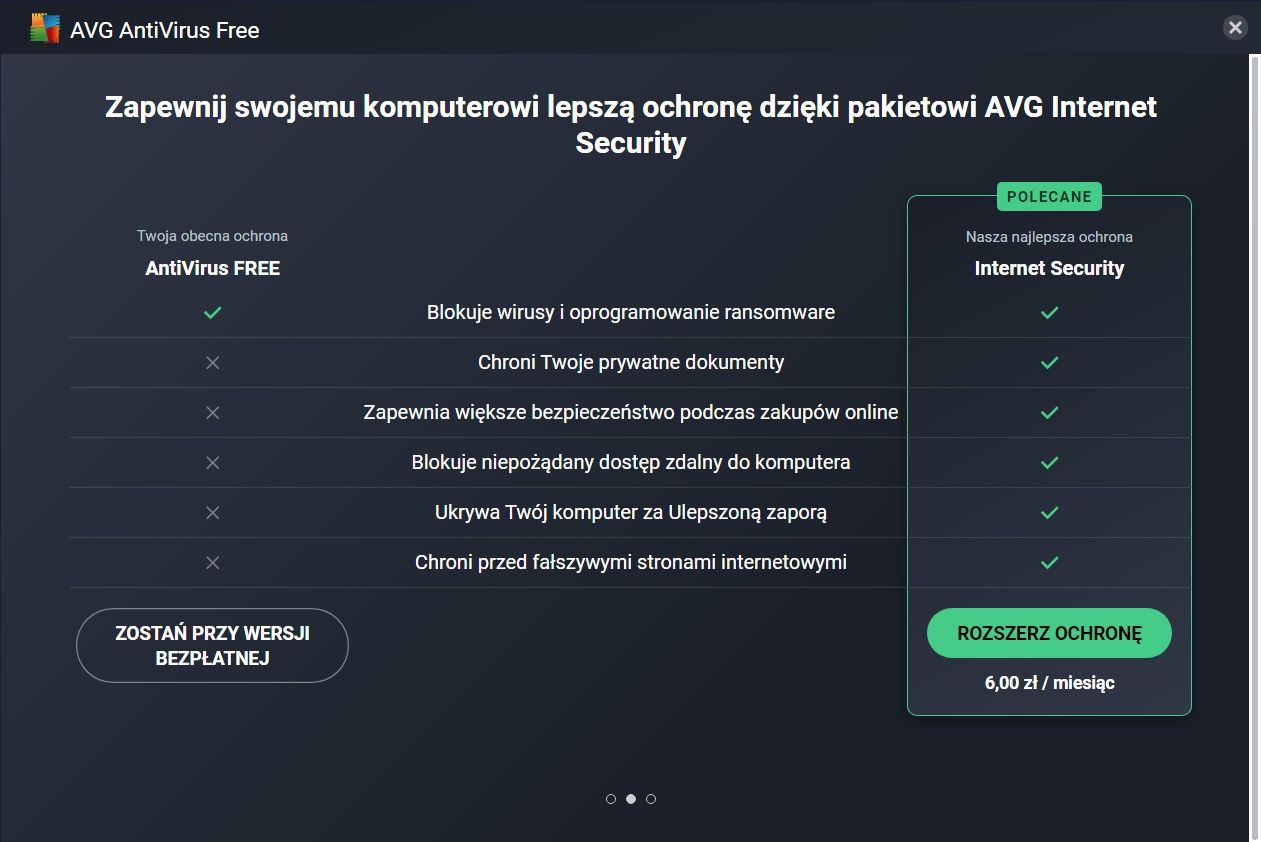This screenshot has height=842, width=1261.
Task: Click the 'Internet Security' column heading
Action: 1049,268
